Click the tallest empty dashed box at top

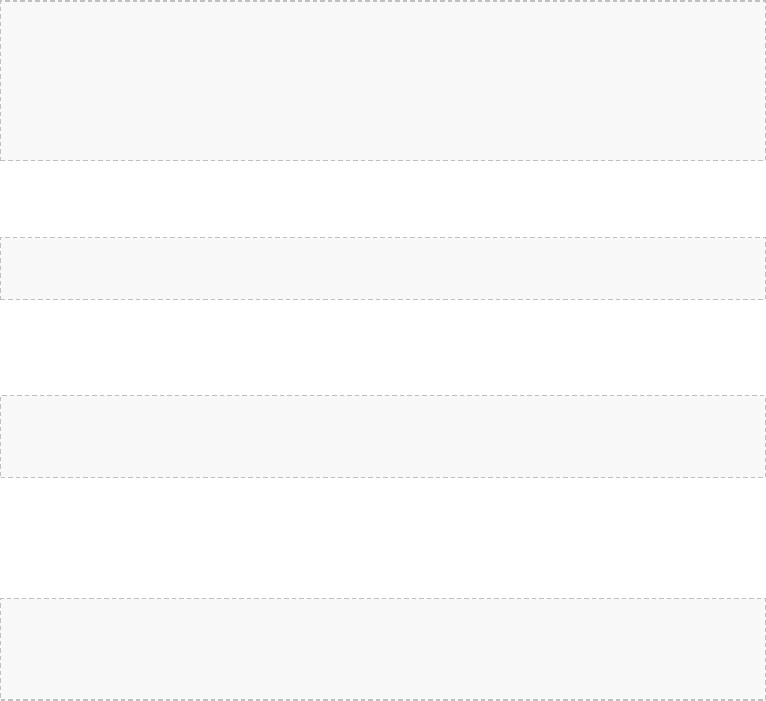coord(383,80)
